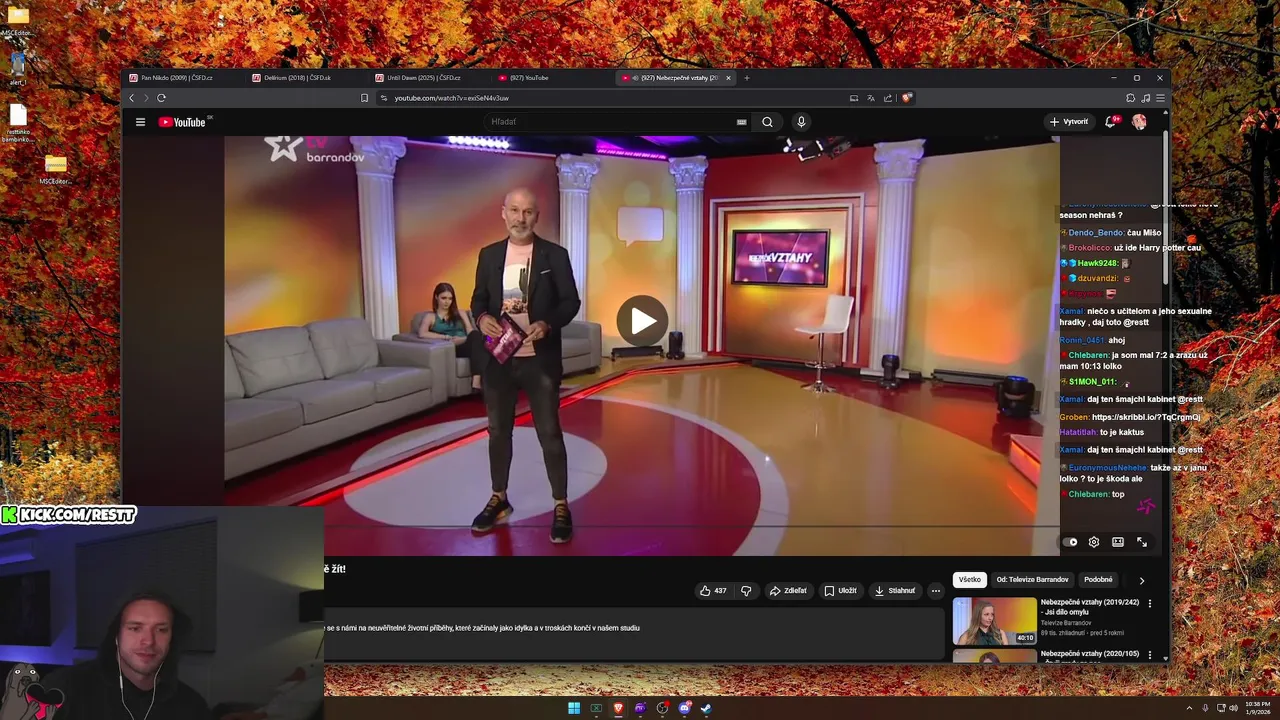Screen dimensions: 1280x720
Task: Open a new browser tab with plus
Action: coord(746,78)
